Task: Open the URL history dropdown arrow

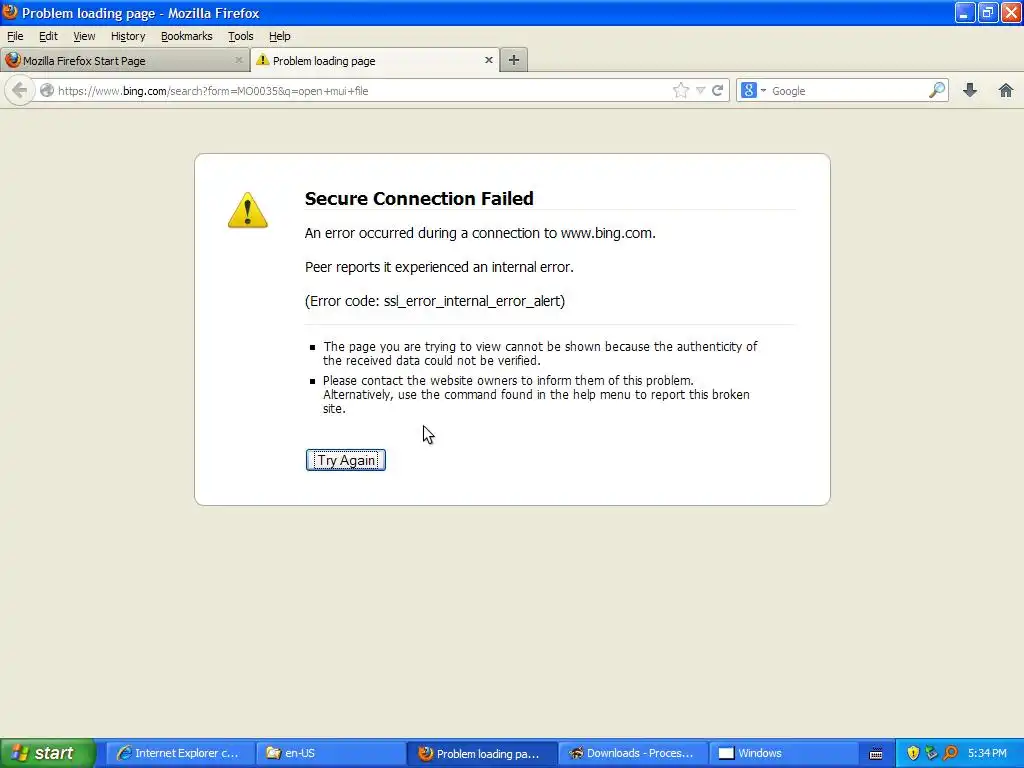Action: pos(700,91)
